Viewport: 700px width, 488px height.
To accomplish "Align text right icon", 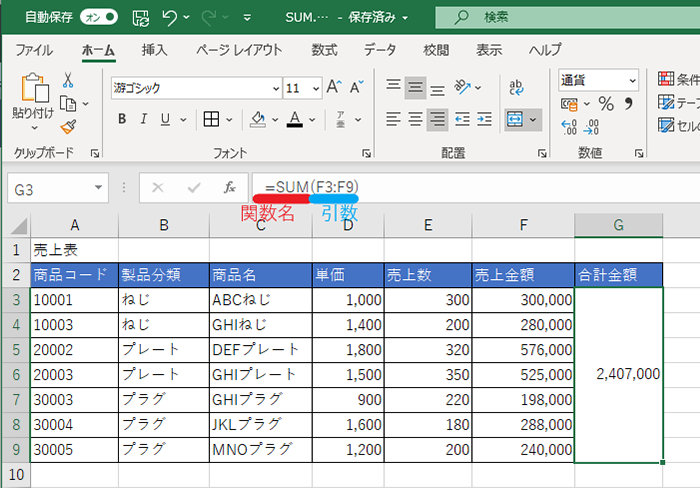I will tap(438, 119).
